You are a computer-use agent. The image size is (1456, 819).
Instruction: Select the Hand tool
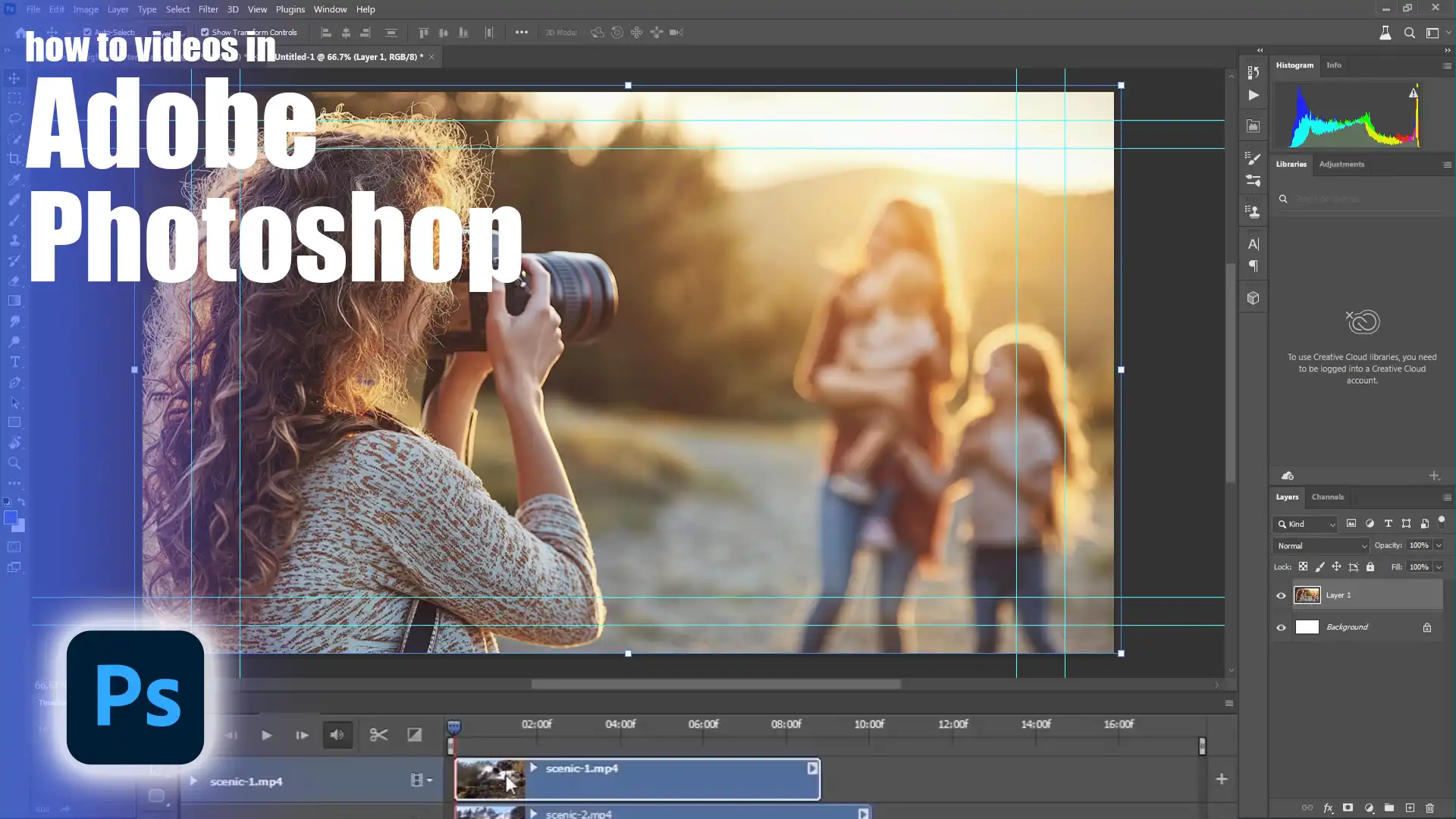point(14,443)
